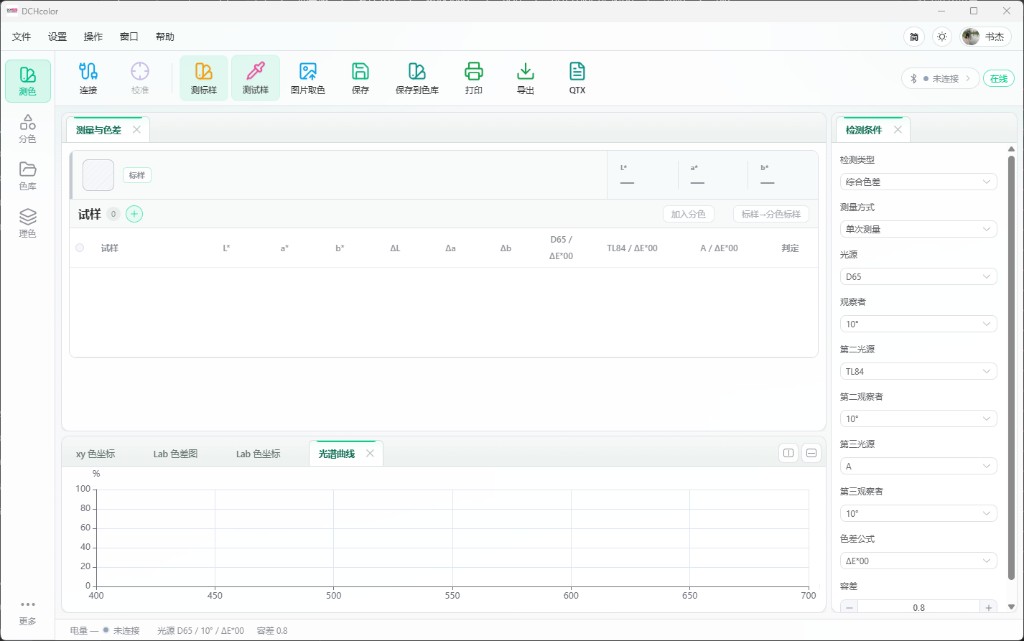Tick the select-all circle beside 试样 header
This screenshot has height=641, width=1024.
click(x=80, y=248)
